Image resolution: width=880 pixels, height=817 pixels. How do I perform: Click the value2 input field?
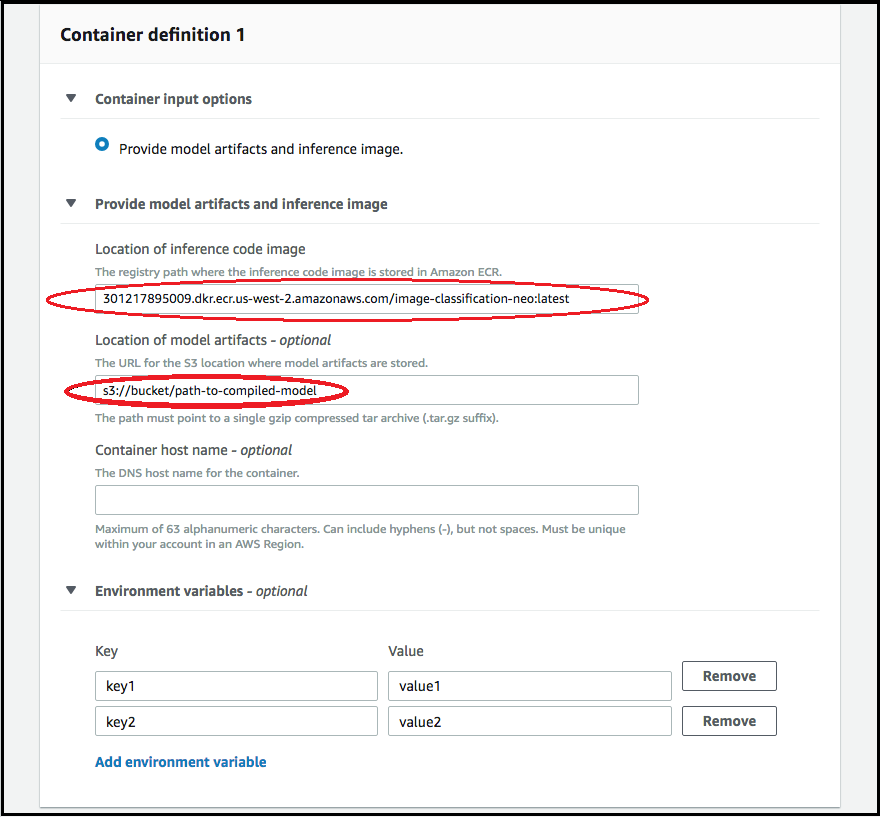click(x=529, y=721)
